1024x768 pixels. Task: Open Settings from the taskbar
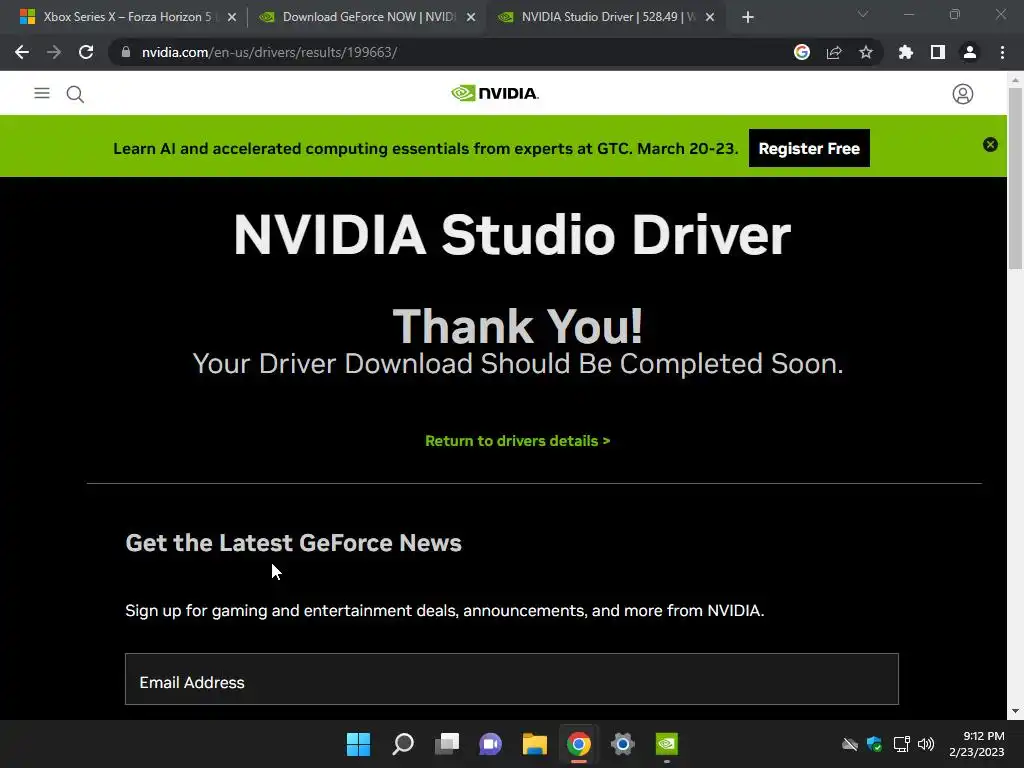coord(622,744)
